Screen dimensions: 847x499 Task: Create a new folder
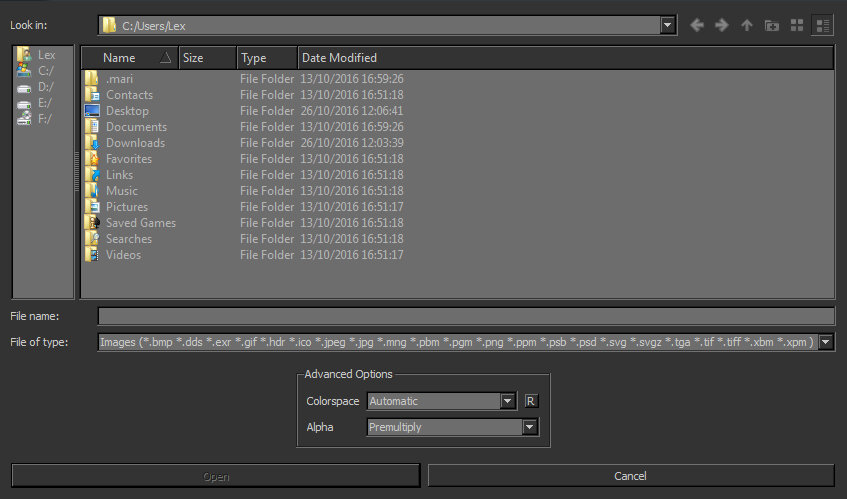pyautogui.click(x=771, y=25)
